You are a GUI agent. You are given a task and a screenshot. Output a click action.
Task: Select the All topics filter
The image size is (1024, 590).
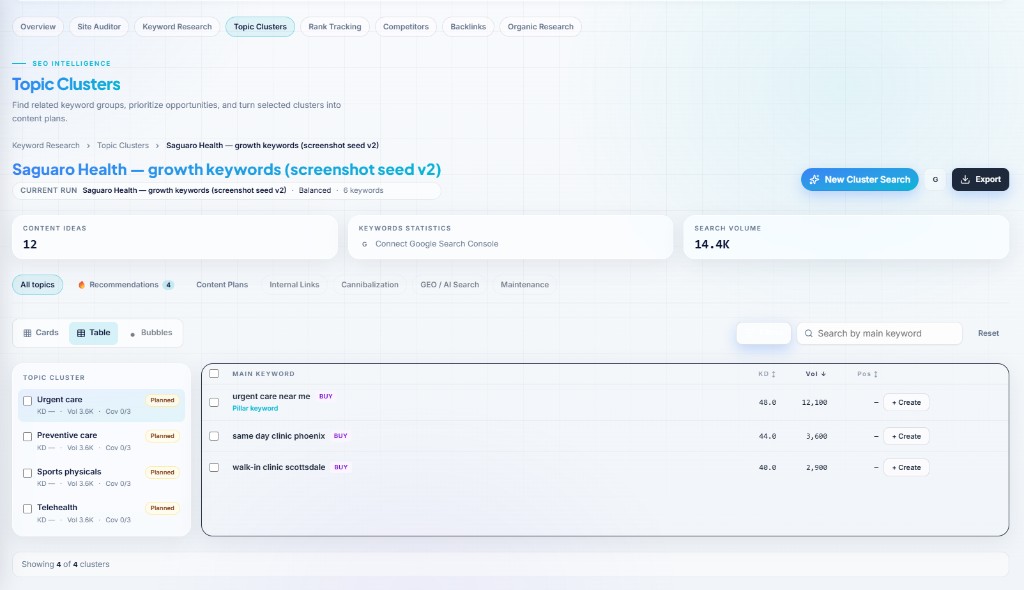(x=37, y=285)
